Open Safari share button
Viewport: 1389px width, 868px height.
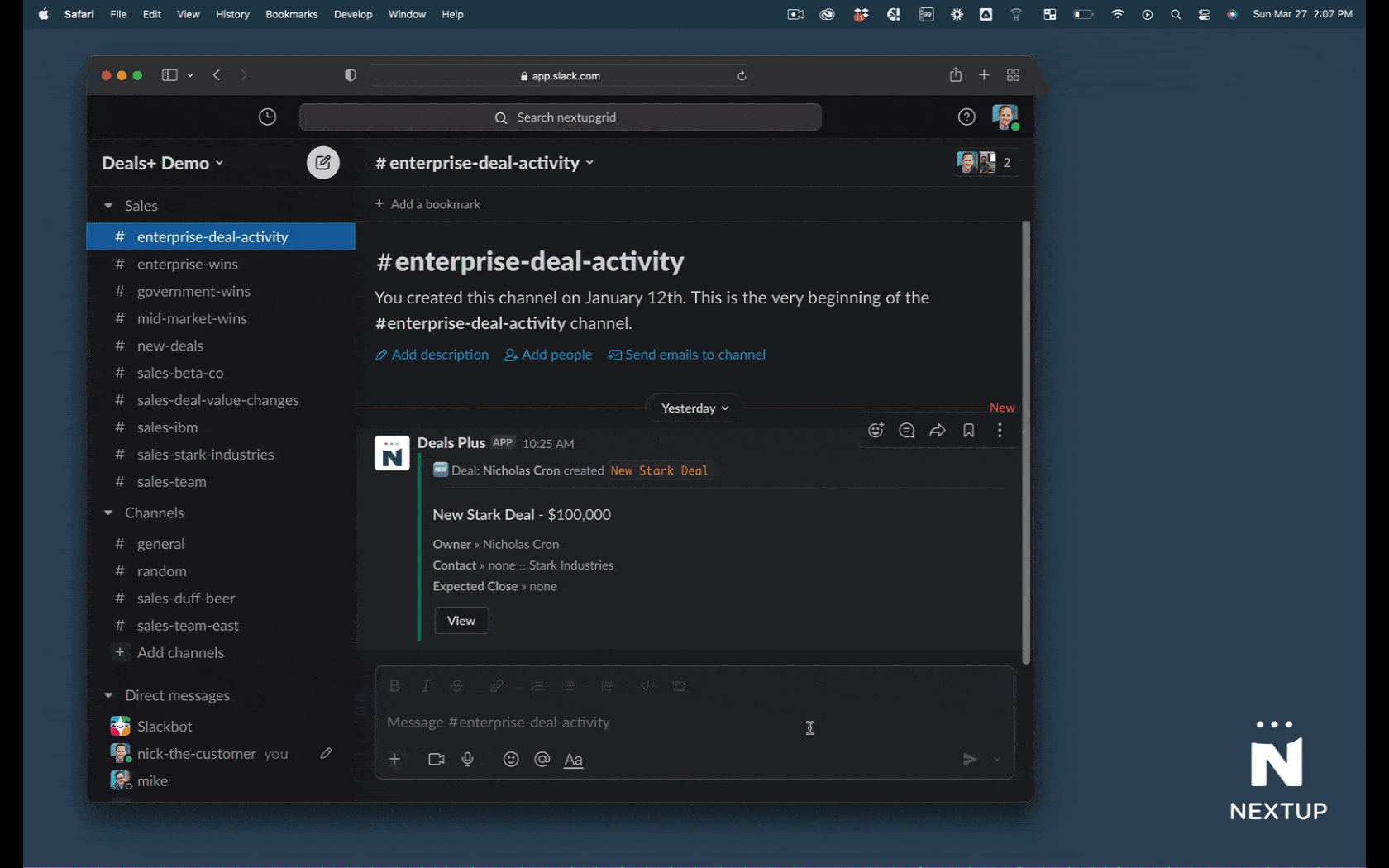pos(956,75)
